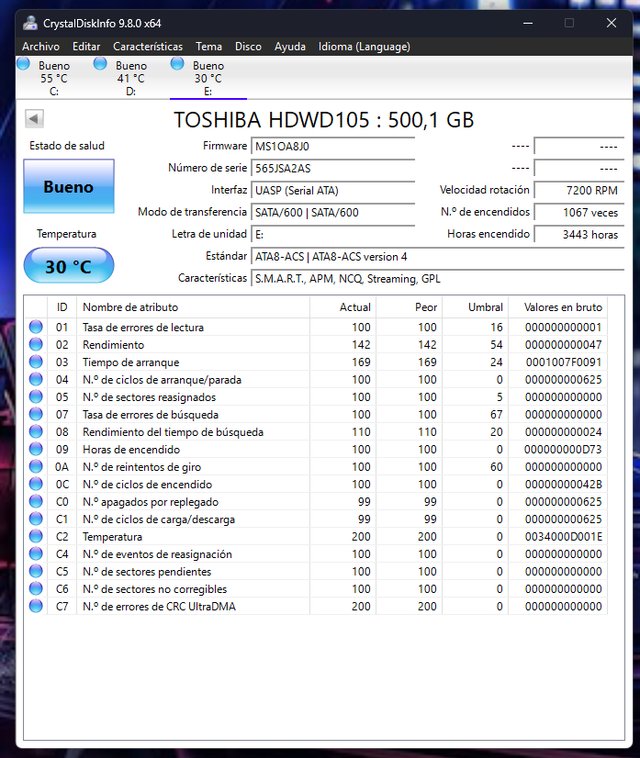Click the Umbral column header
The width and height of the screenshot is (640, 758).
(x=475, y=307)
